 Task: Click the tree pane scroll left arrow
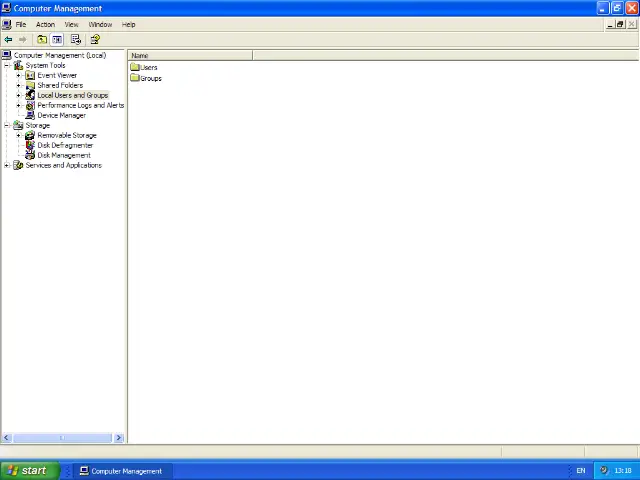pyautogui.click(x=6, y=438)
